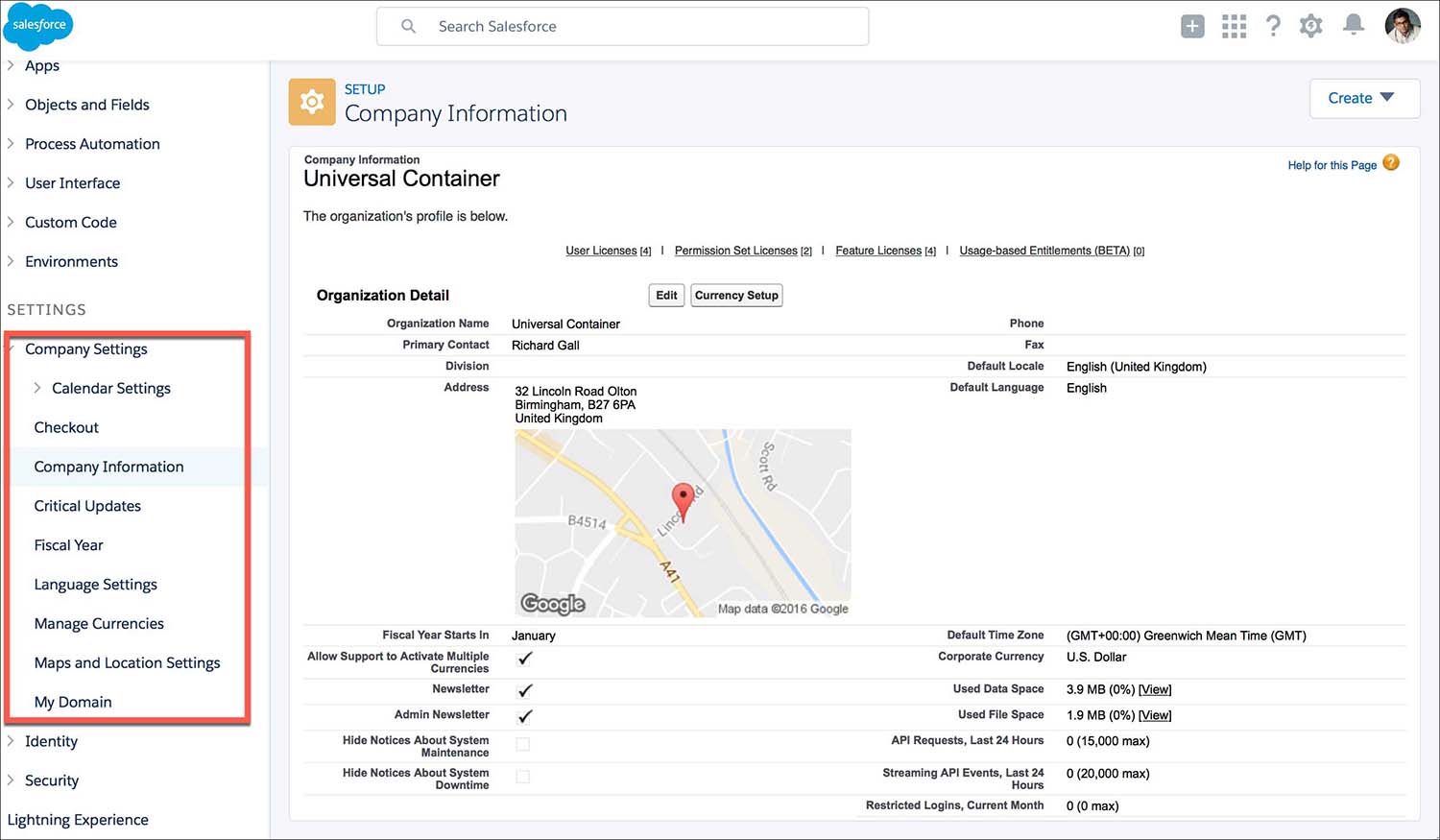Toggle the Admin Newsletter checkbox
The height and width of the screenshot is (840, 1440).
pos(525,716)
